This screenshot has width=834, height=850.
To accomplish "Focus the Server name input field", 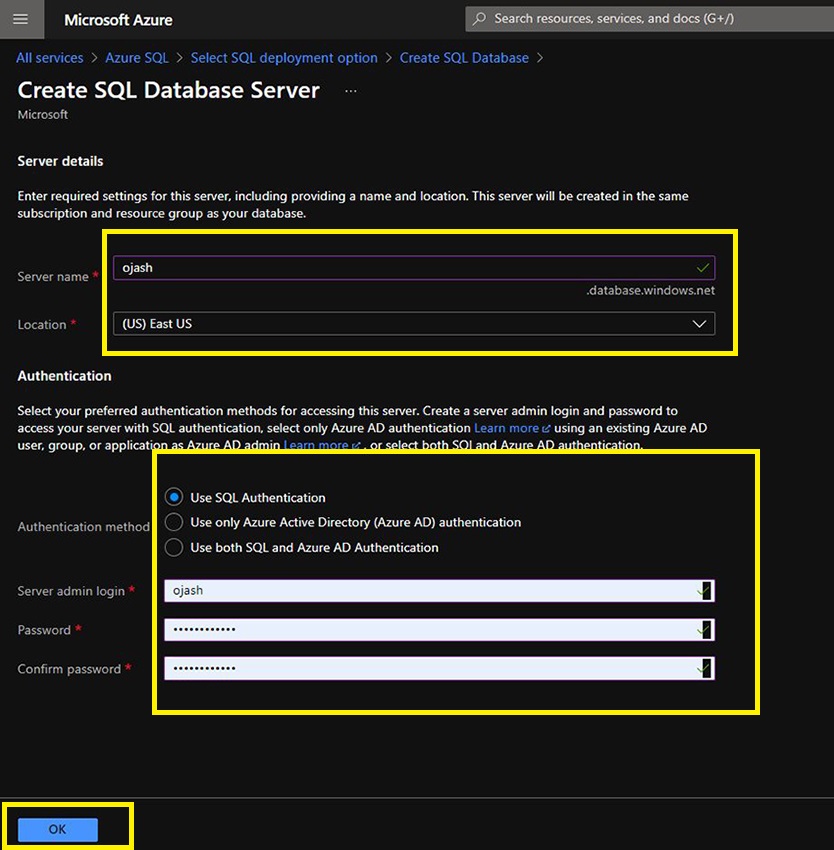I will [x=414, y=268].
